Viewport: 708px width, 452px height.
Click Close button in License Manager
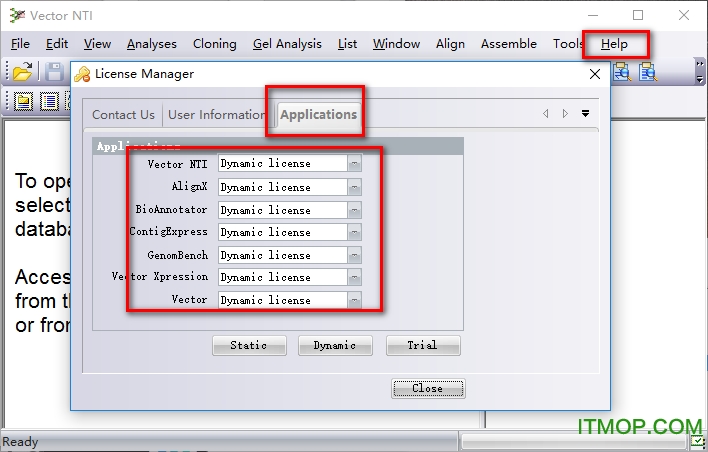[x=427, y=388]
